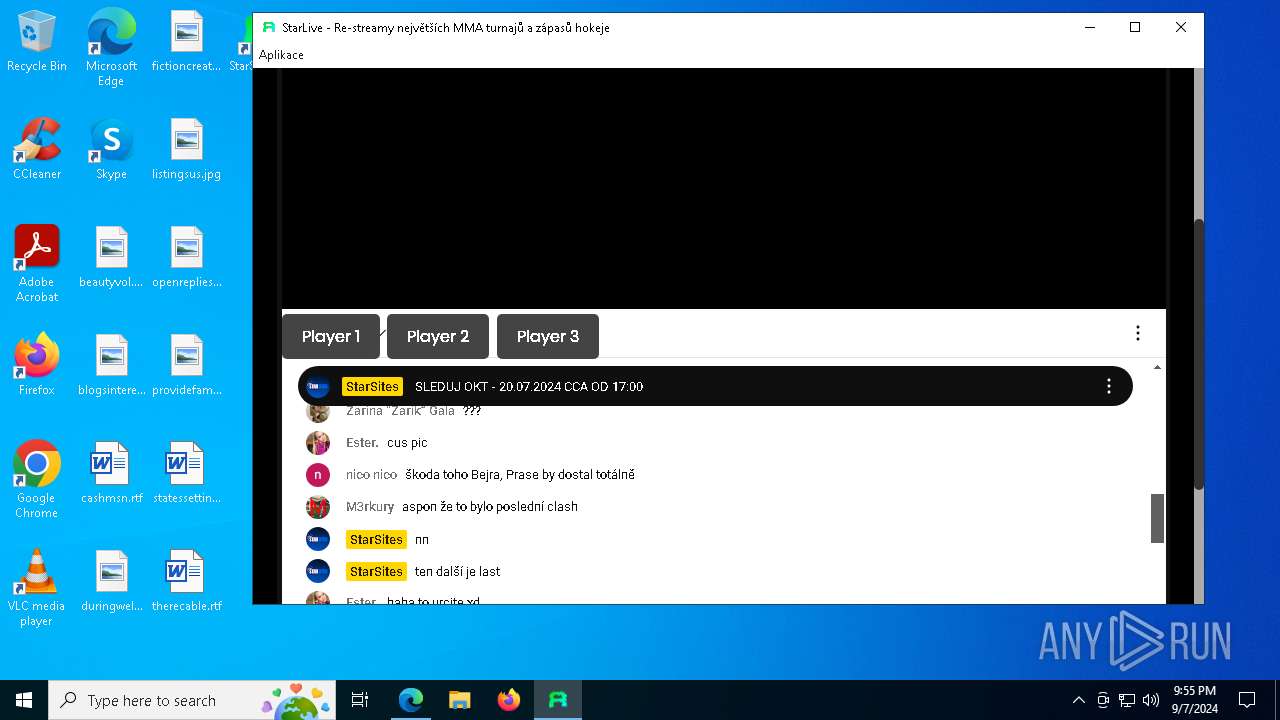Open Google Chrome desktop shortcut
1280x720 pixels.
pos(37,480)
